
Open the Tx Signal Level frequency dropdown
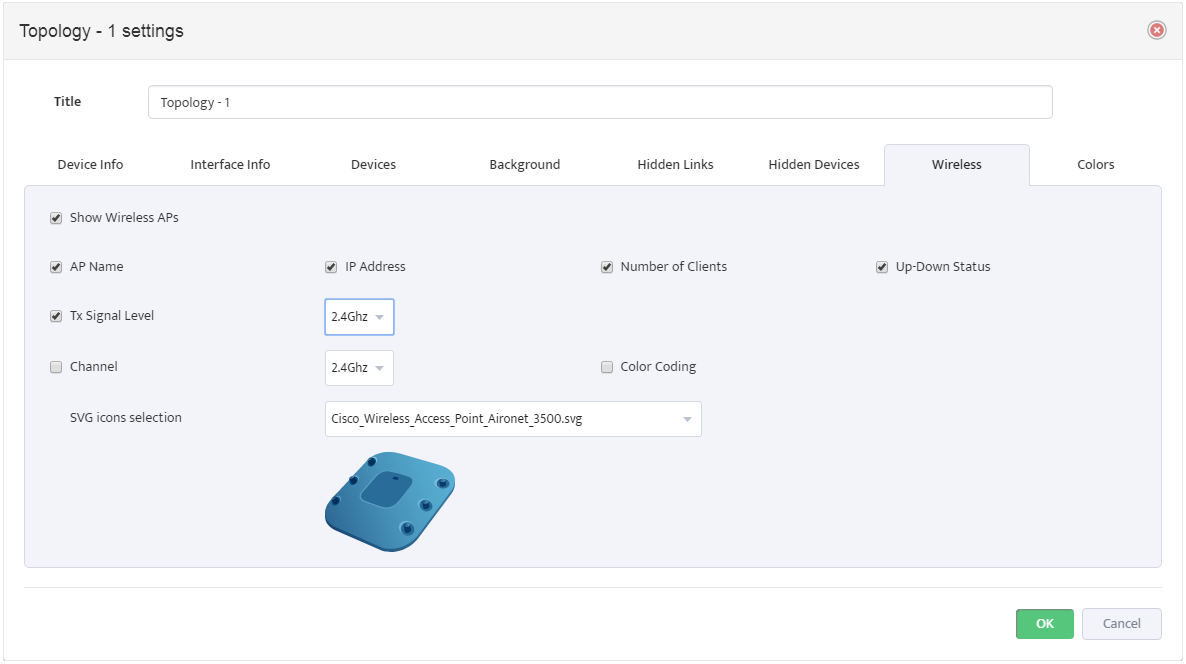359,317
